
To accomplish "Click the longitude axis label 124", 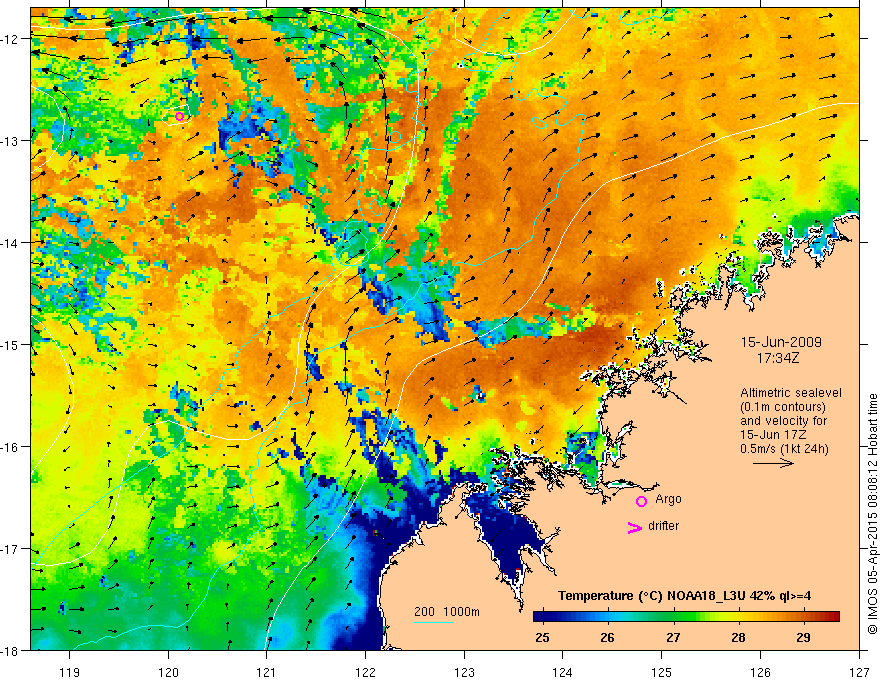I will click(563, 672).
